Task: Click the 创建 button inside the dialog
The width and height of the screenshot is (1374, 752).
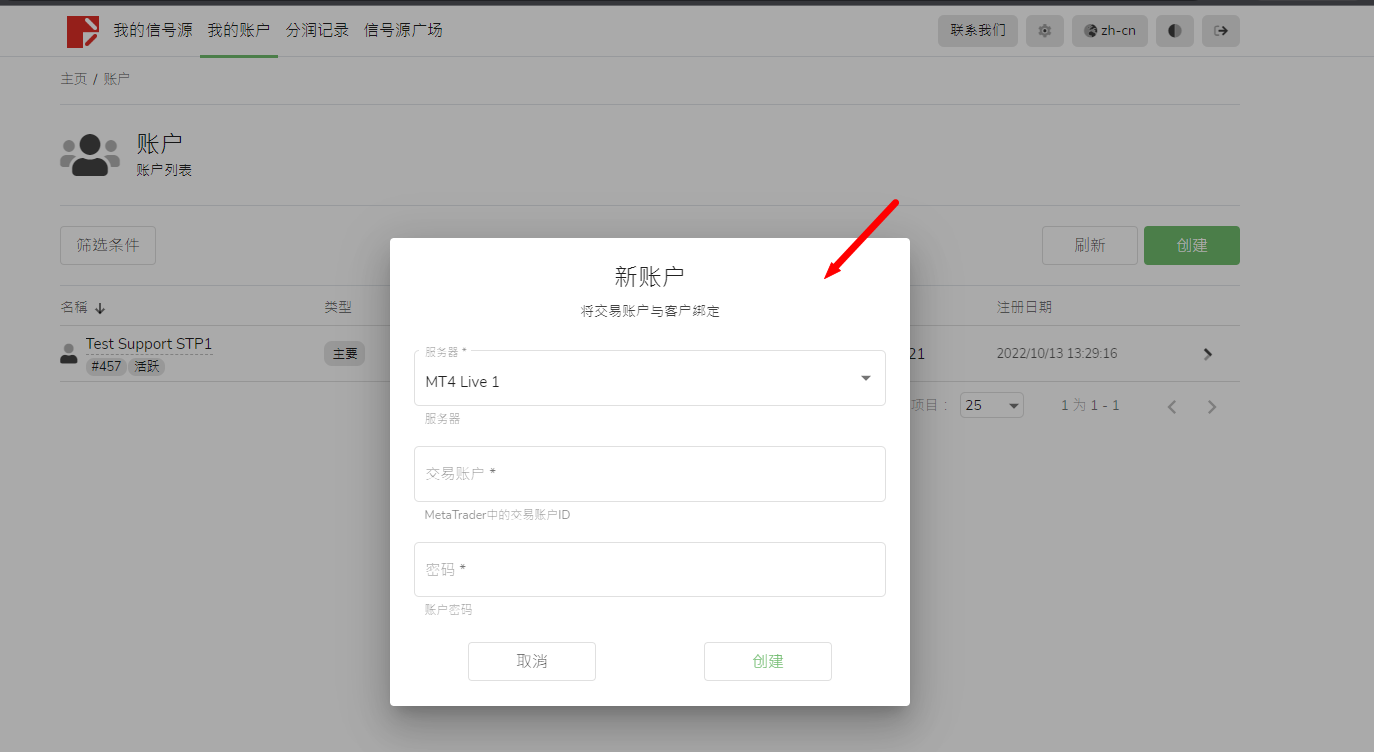Action: pyautogui.click(x=768, y=661)
